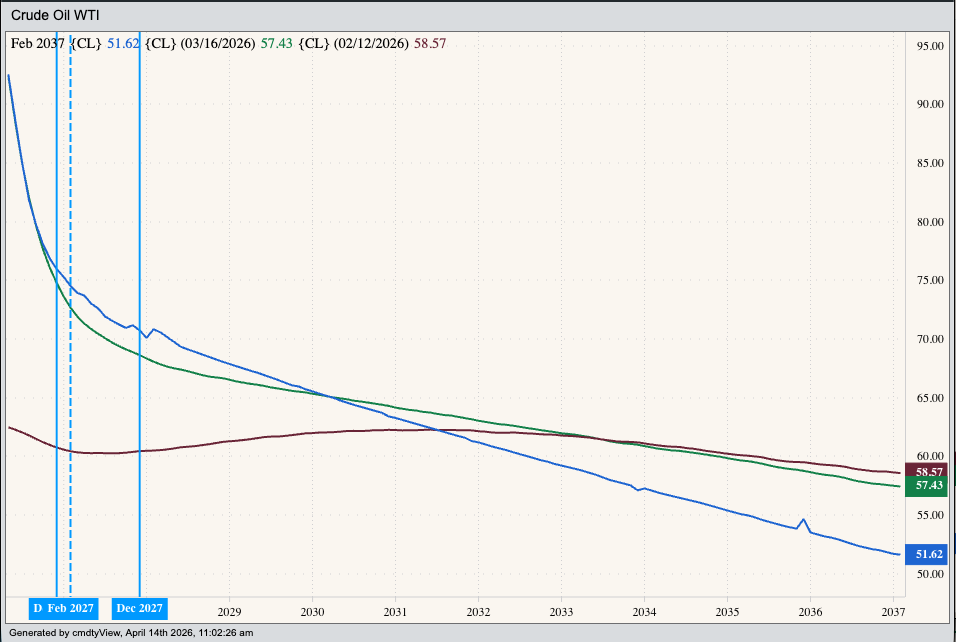This screenshot has width=956, height=642.
Task: Click the blue 51.62 value in legend
Action: pos(121,43)
